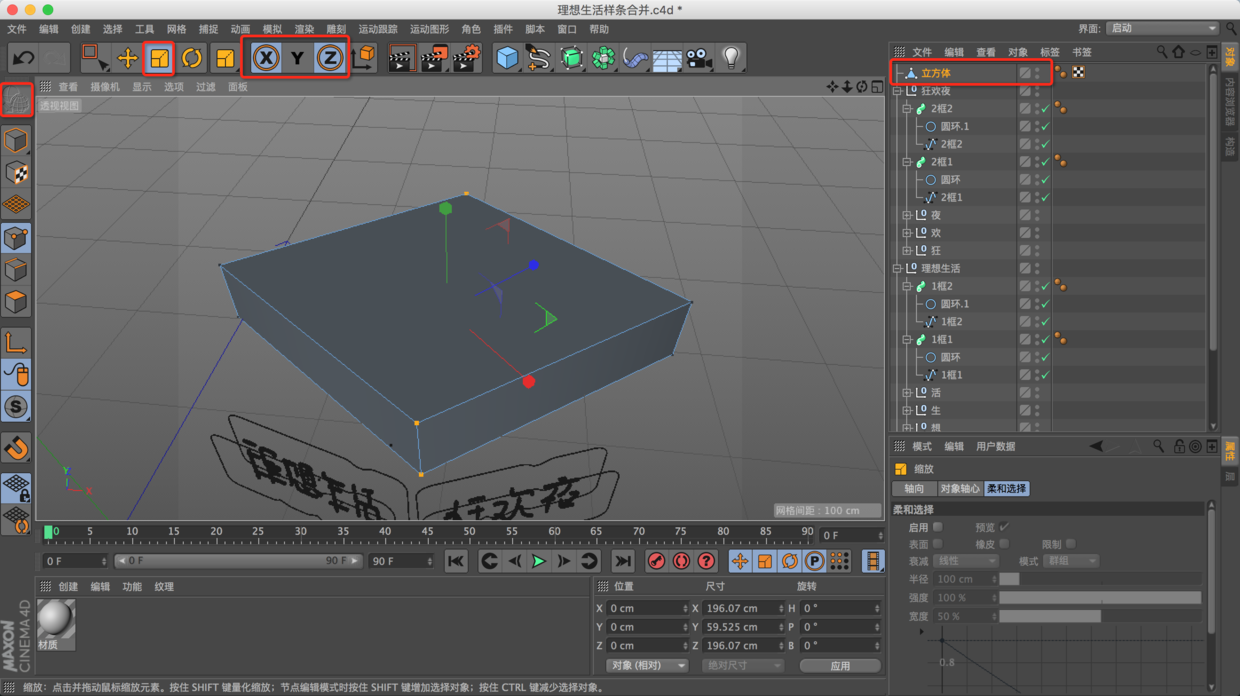
Task: Switch to Texture mode in the left sidebar
Action: [16, 172]
